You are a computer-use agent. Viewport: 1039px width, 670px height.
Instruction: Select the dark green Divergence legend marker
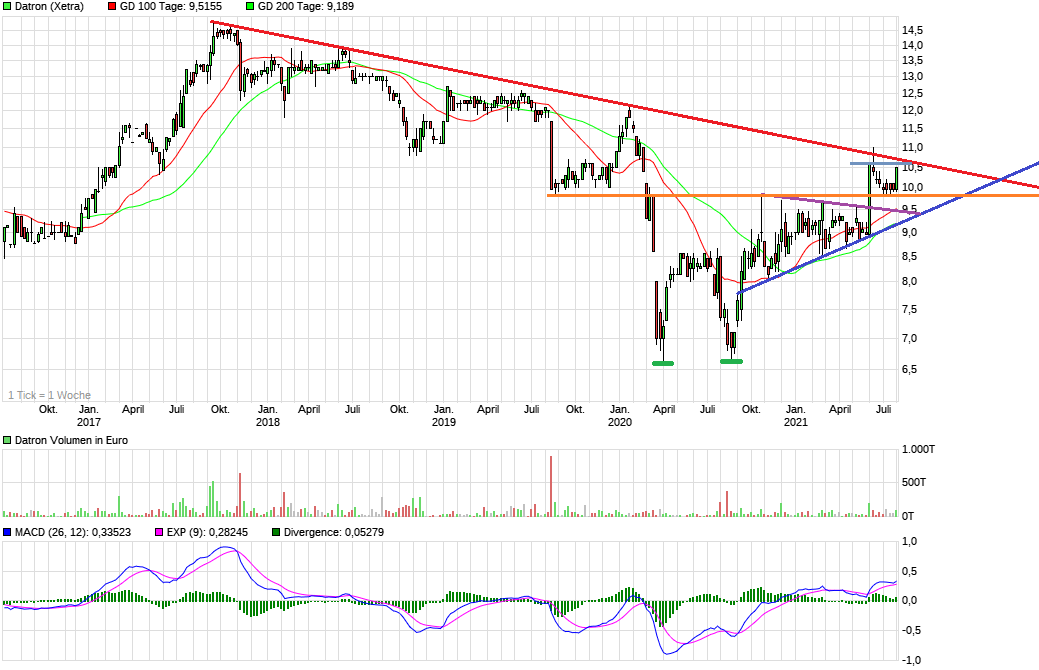[x=275, y=531]
